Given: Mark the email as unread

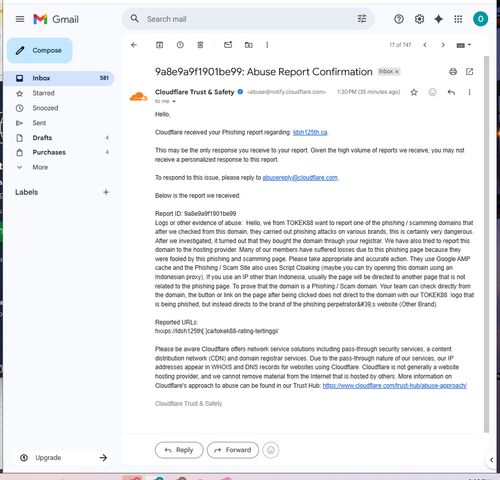Looking at the screenshot, I should coord(228,45).
